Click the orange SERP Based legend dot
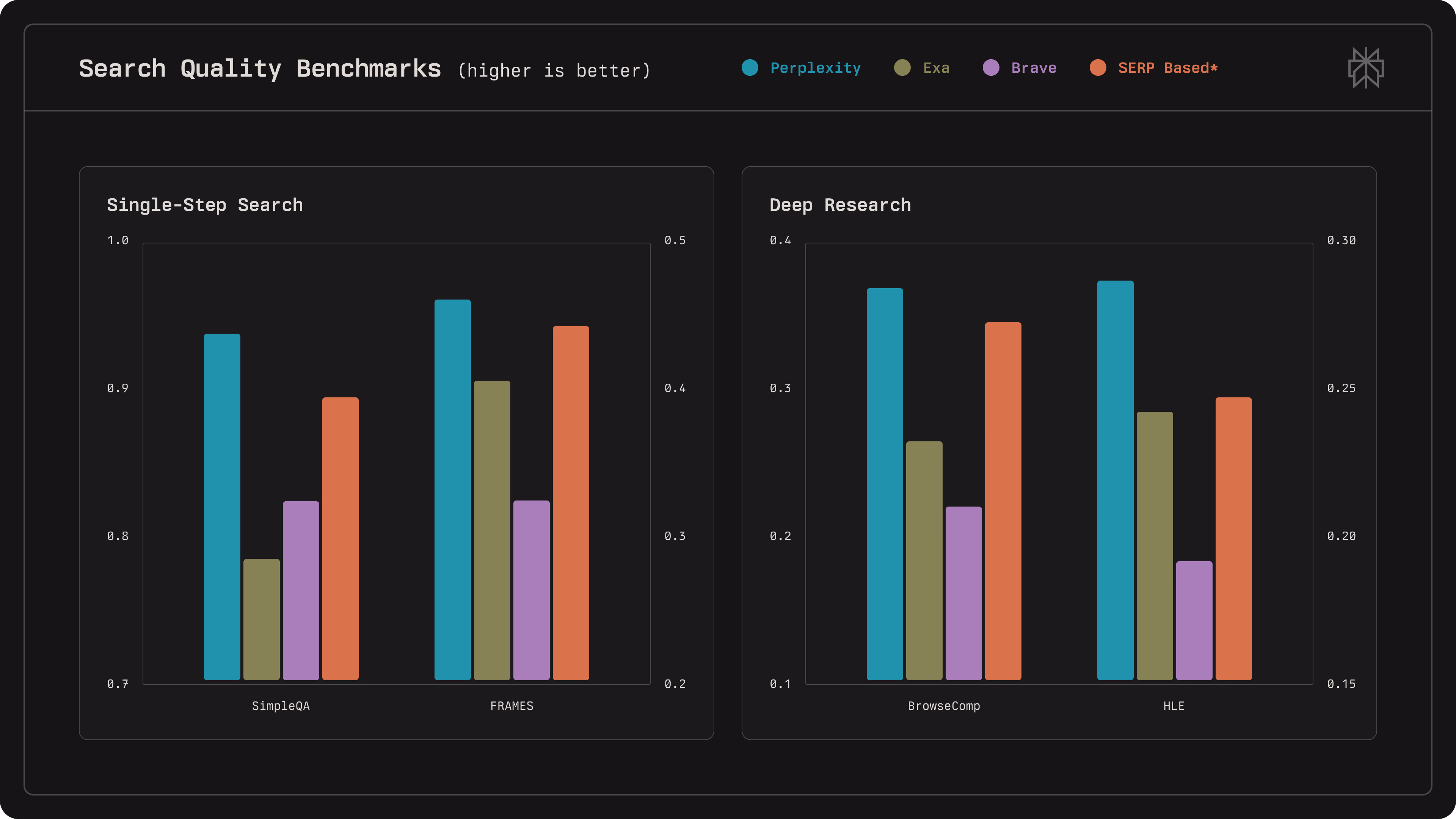This screenshot has height=819, width=1456. (1098, 68)
